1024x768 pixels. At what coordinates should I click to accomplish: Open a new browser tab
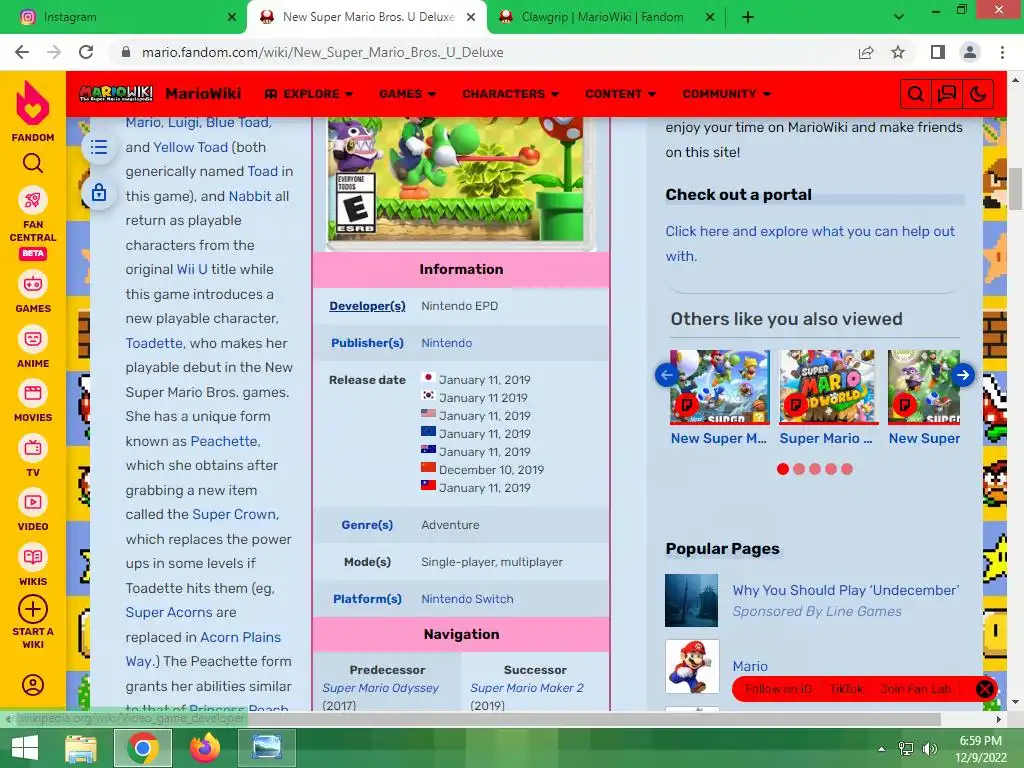(x=748, y=17)
